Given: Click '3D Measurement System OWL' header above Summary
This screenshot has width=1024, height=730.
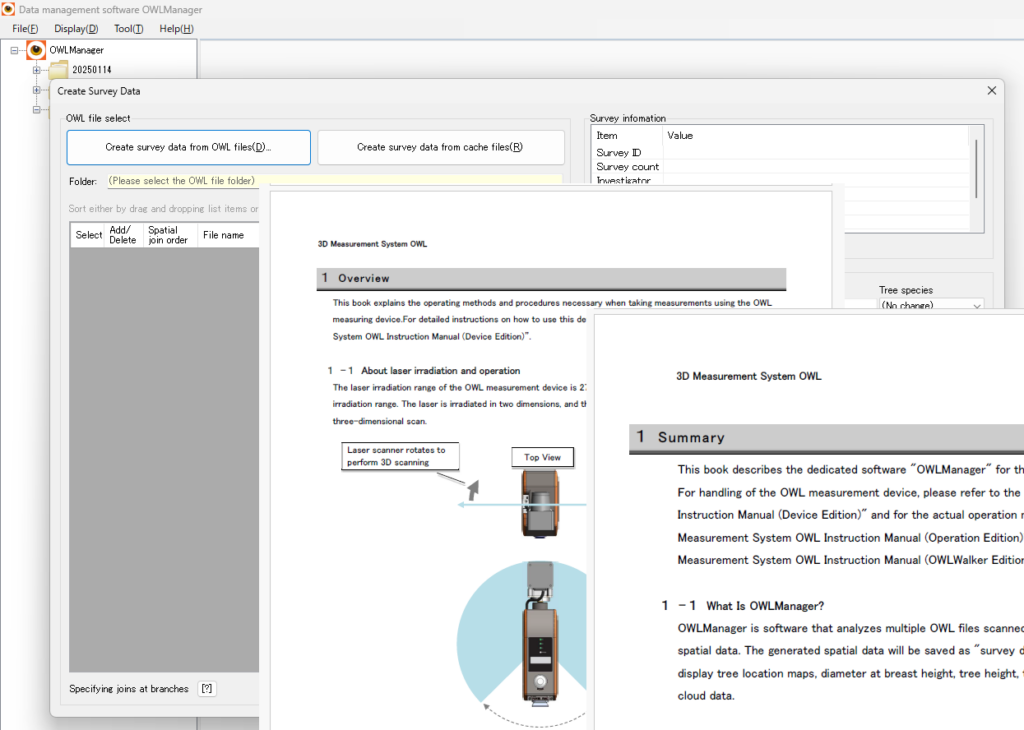Looking at the screenshot, I should click(748, 376).
